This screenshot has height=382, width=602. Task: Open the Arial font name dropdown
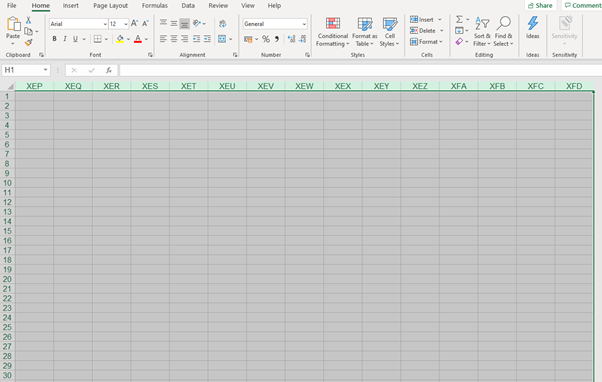point(105,24)
